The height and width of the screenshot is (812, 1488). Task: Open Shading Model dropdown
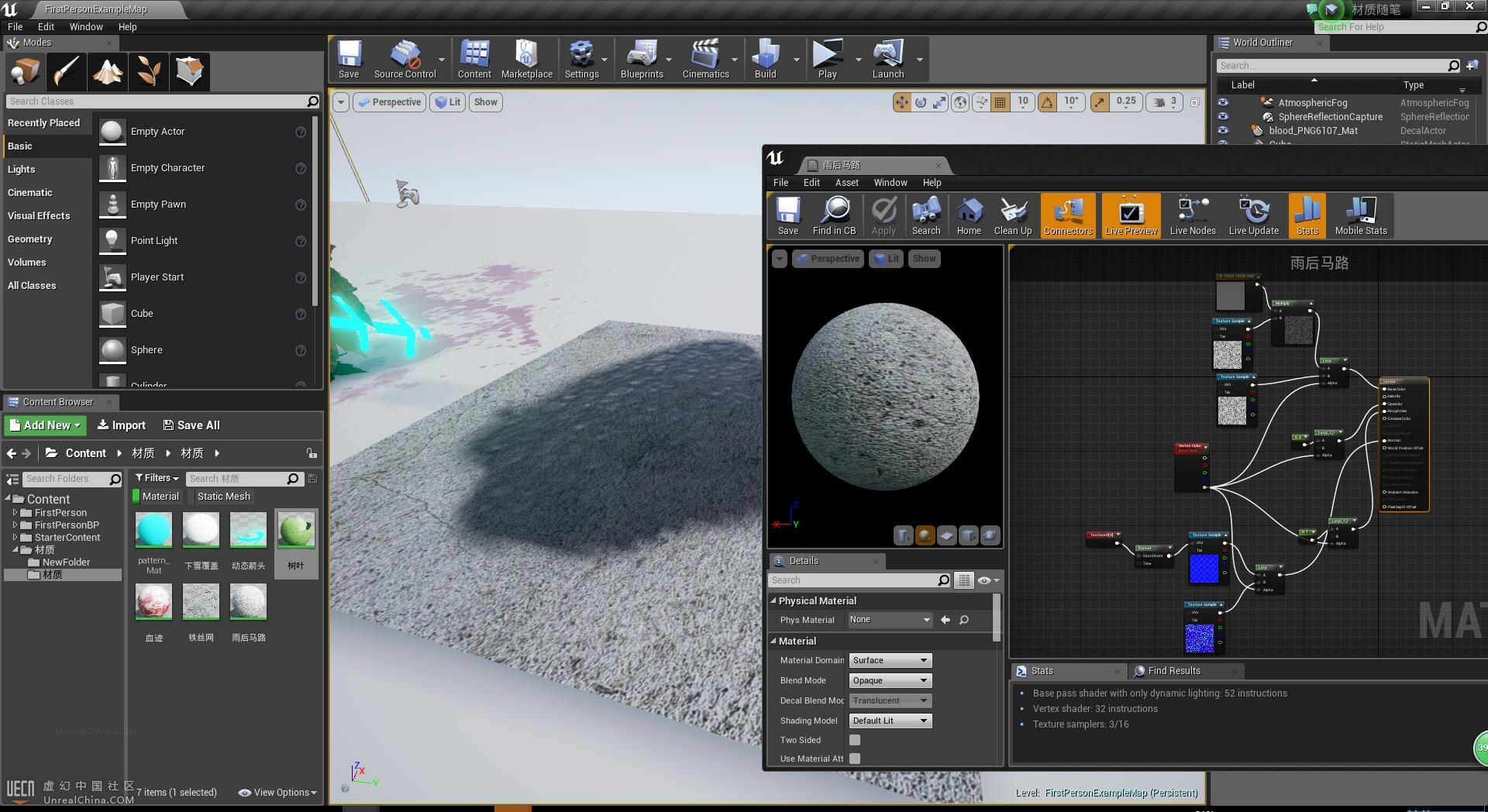pos(890,721)
